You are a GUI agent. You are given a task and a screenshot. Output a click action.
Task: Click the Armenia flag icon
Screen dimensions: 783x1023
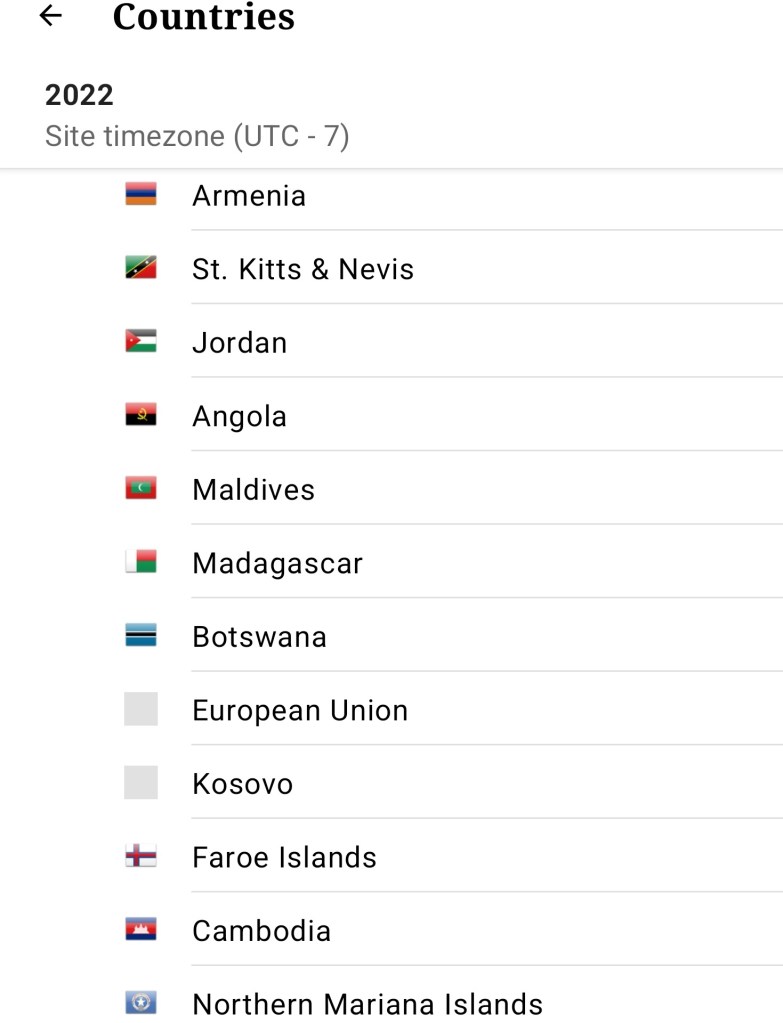(x=141, y=195)
